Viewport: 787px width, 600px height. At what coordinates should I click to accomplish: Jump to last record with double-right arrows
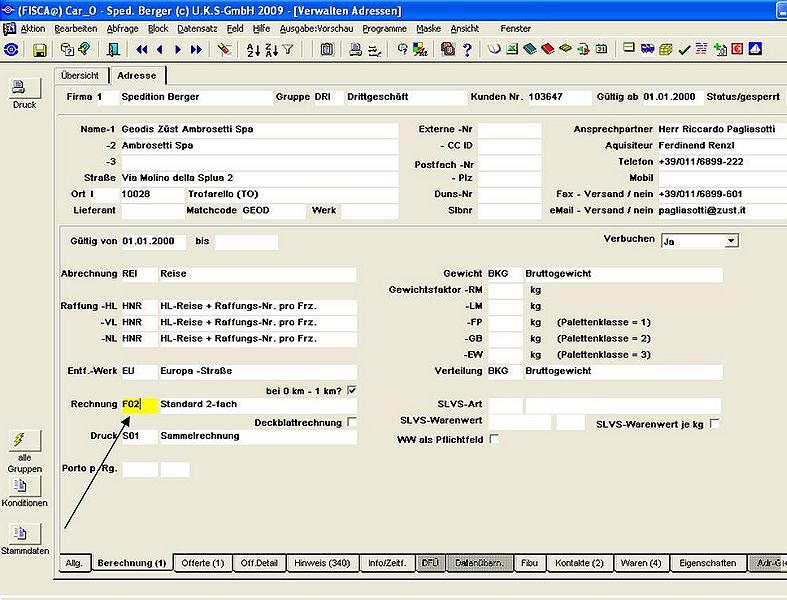[196, 49]
